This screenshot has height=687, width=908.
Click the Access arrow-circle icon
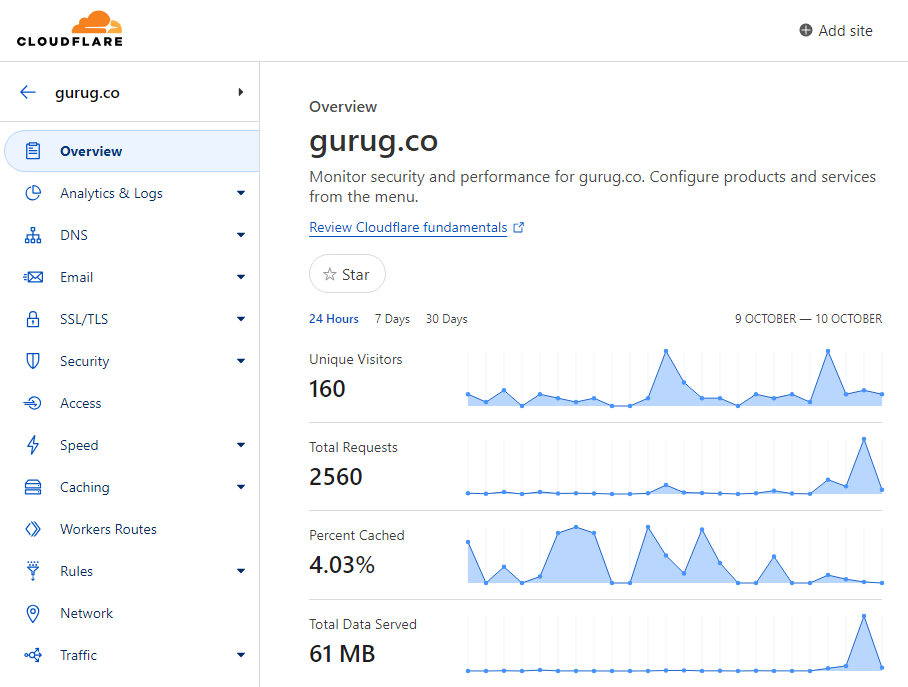pos(33,403)
